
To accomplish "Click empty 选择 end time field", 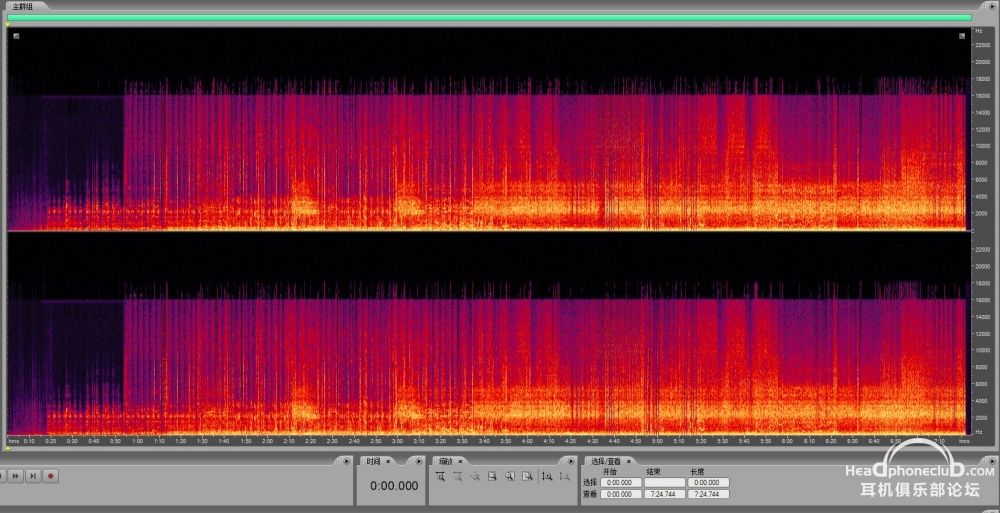I will pyautogui.click(x=665, y=482).
